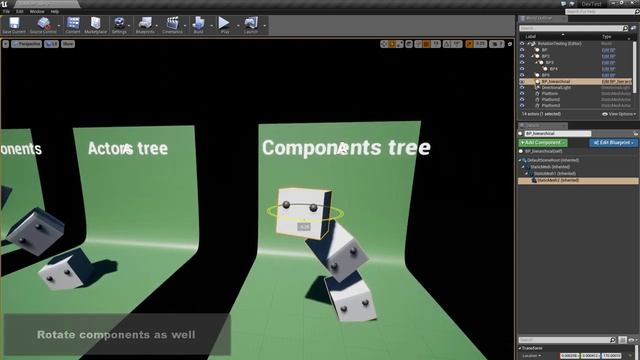
Task: Open scale snap value dropdown
Action: (480, 44)
